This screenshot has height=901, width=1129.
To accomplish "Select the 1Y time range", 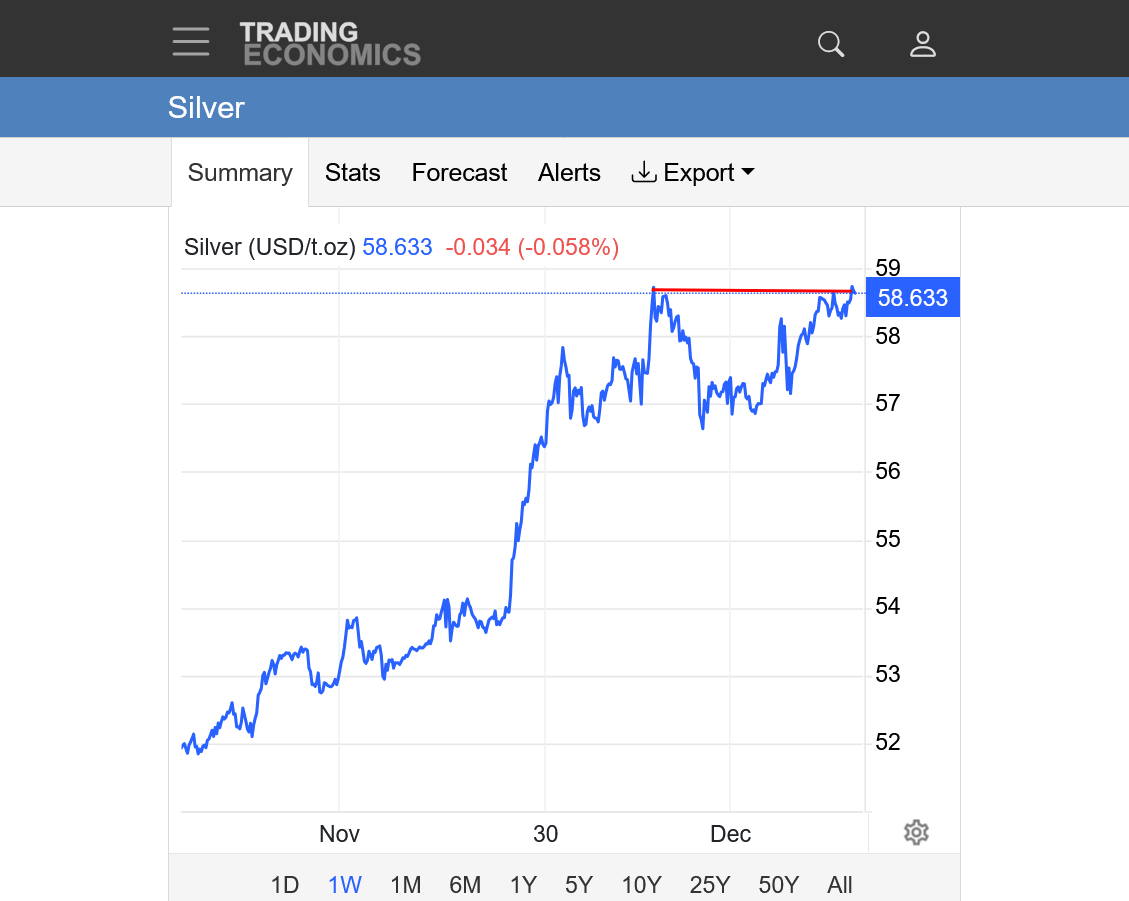I will pos(523,885).
